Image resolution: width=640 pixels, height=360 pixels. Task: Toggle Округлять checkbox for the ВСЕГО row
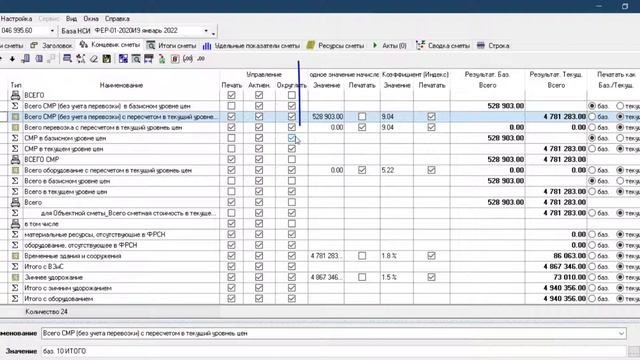click(x=291, y=95)
